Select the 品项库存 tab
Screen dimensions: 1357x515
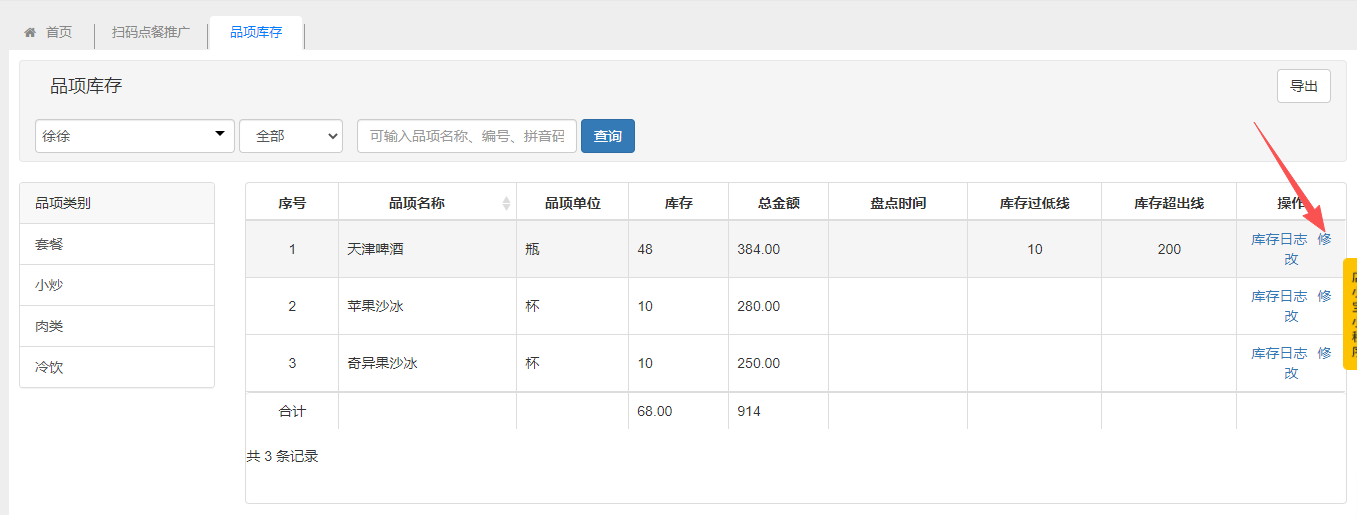pos(256,32)
